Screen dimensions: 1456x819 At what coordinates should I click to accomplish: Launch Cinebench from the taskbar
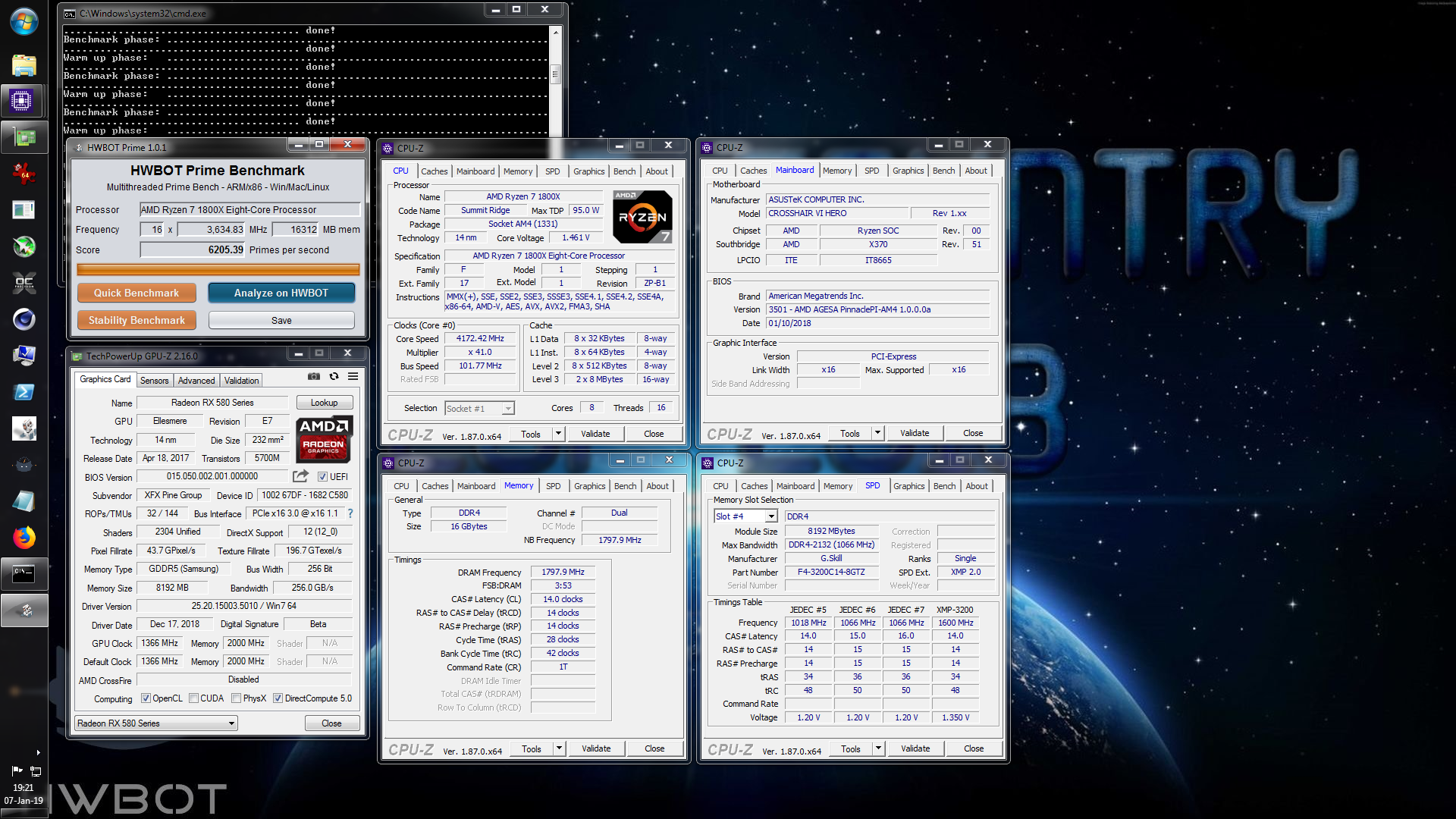tap(24, 319)
